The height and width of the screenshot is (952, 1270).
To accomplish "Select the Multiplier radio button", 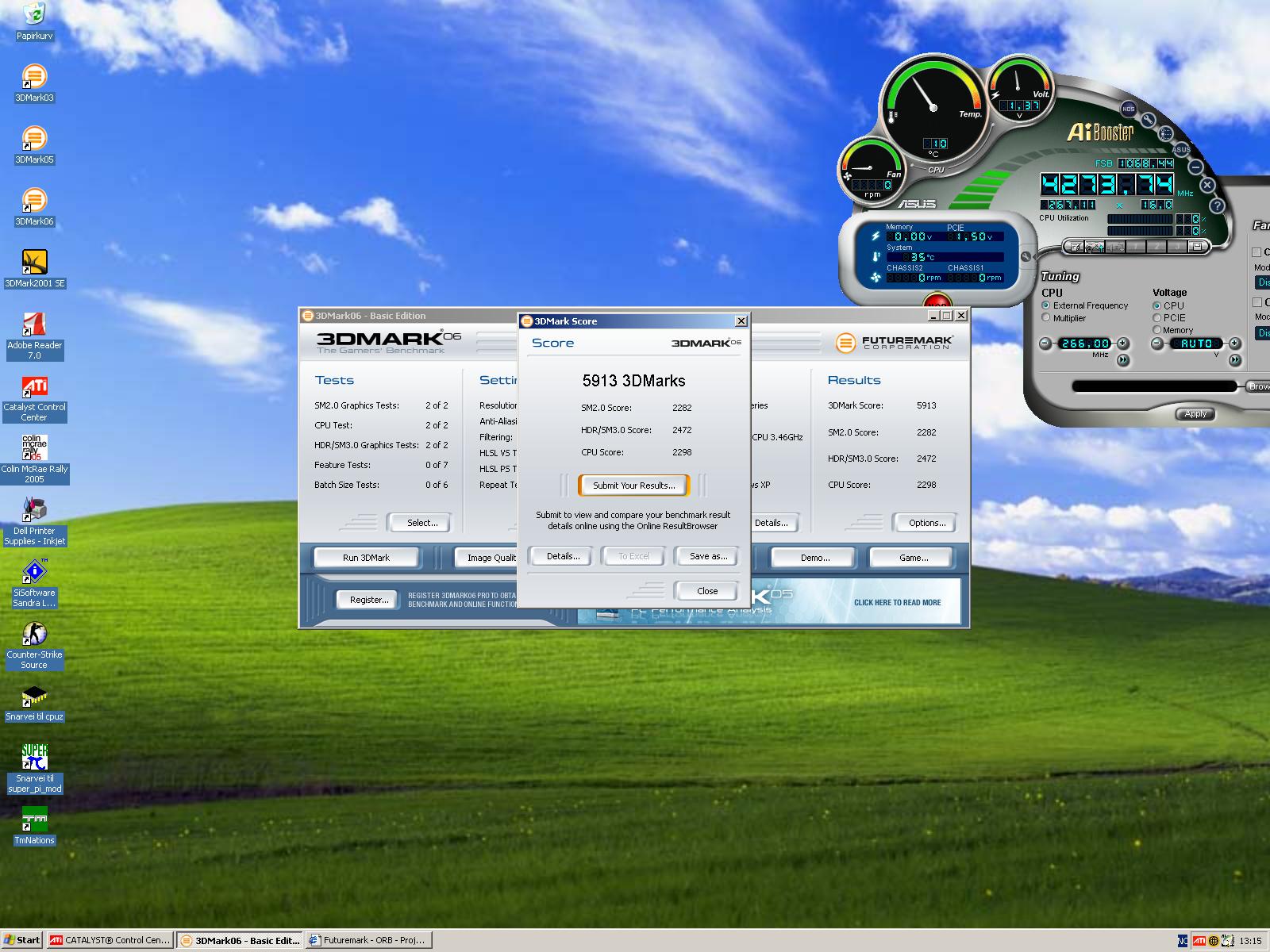I will (x=1046, y=318).
